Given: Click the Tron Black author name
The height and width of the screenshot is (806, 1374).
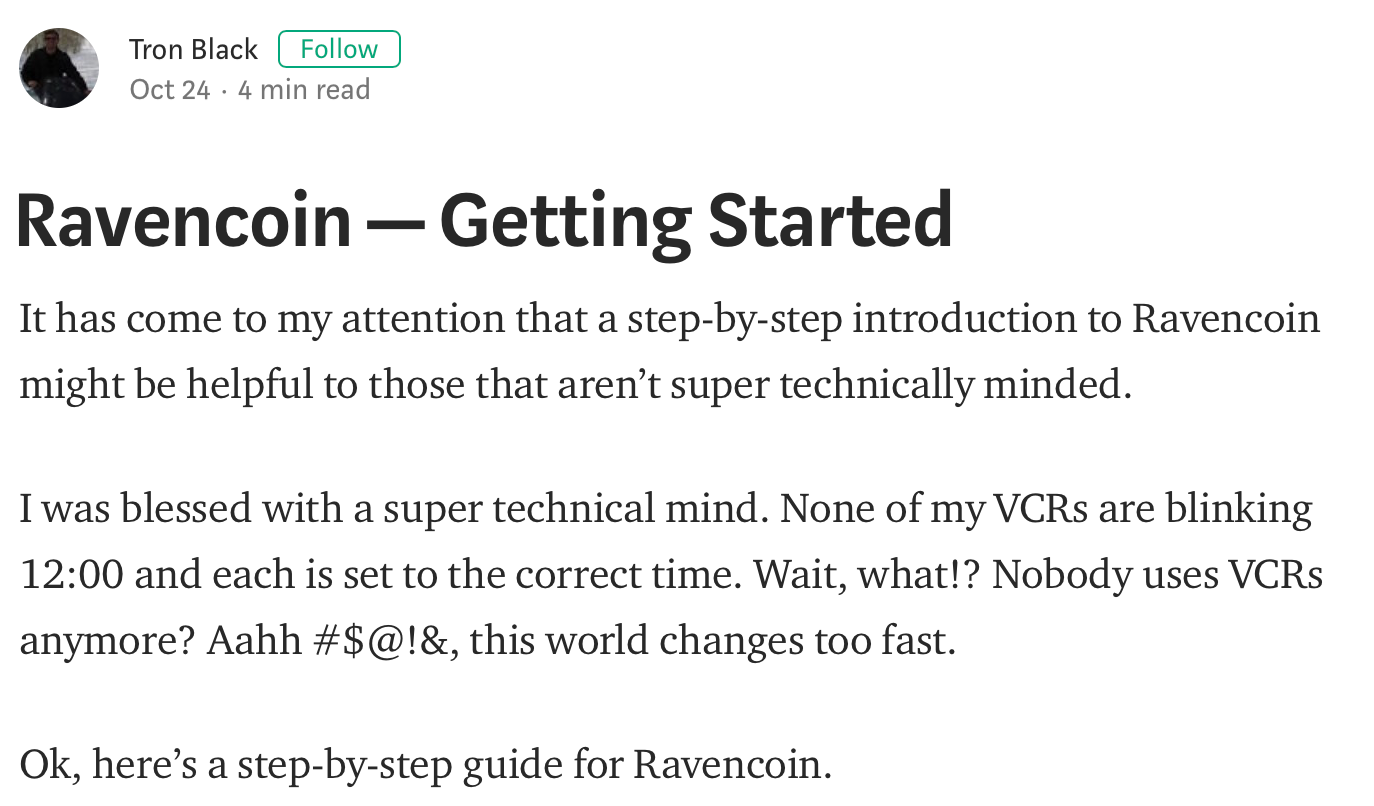Looking at the screenshot, I should [193, 49].
